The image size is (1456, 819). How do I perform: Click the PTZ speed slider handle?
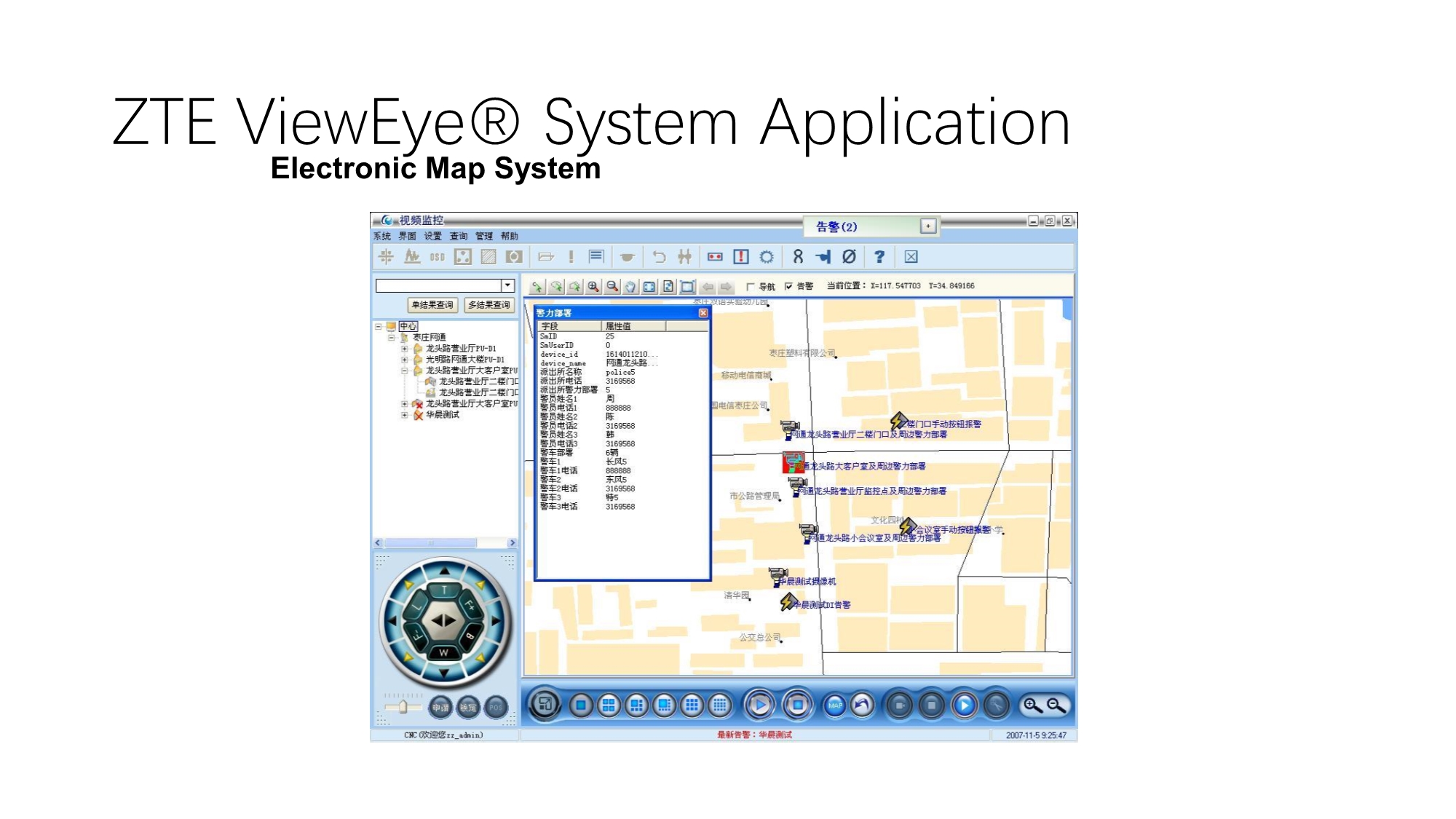(x=403, y=707)
